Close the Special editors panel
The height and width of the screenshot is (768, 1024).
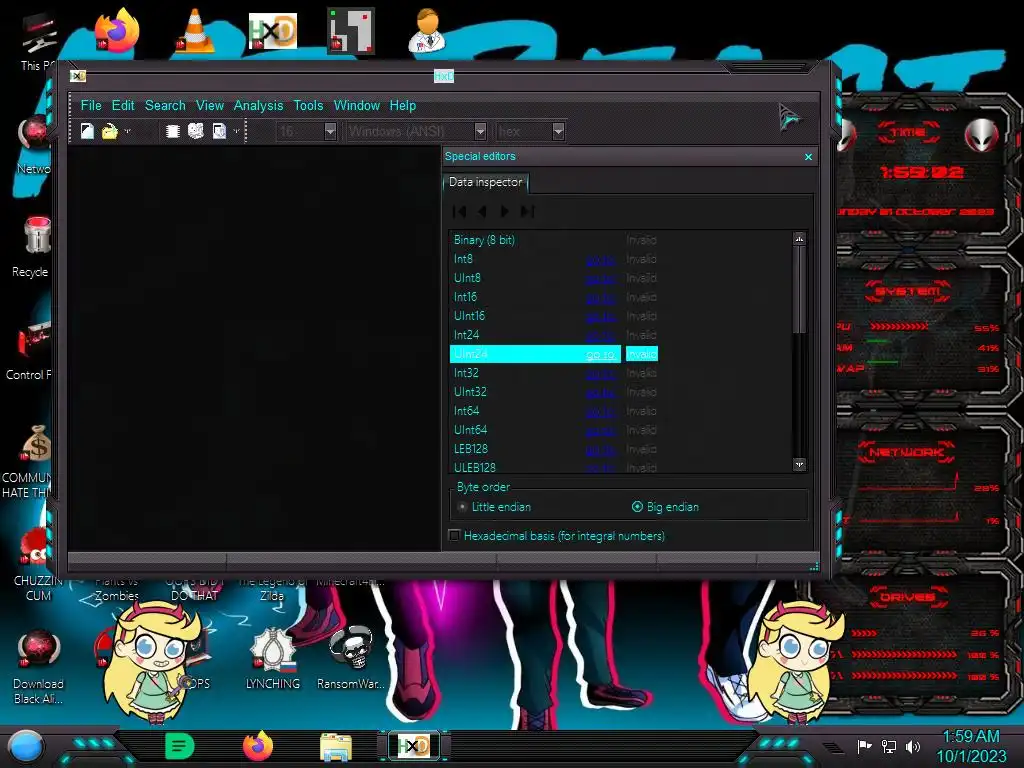coord(808,157)
